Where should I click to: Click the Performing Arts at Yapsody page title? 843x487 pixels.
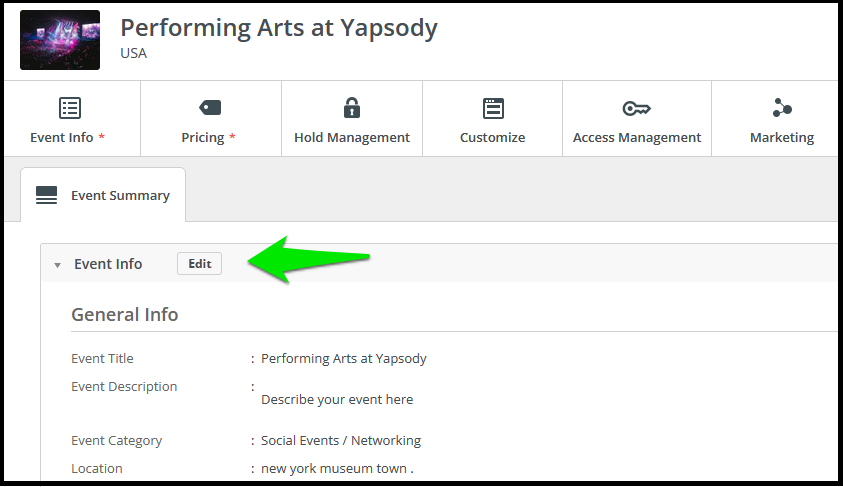click(278, 28)
